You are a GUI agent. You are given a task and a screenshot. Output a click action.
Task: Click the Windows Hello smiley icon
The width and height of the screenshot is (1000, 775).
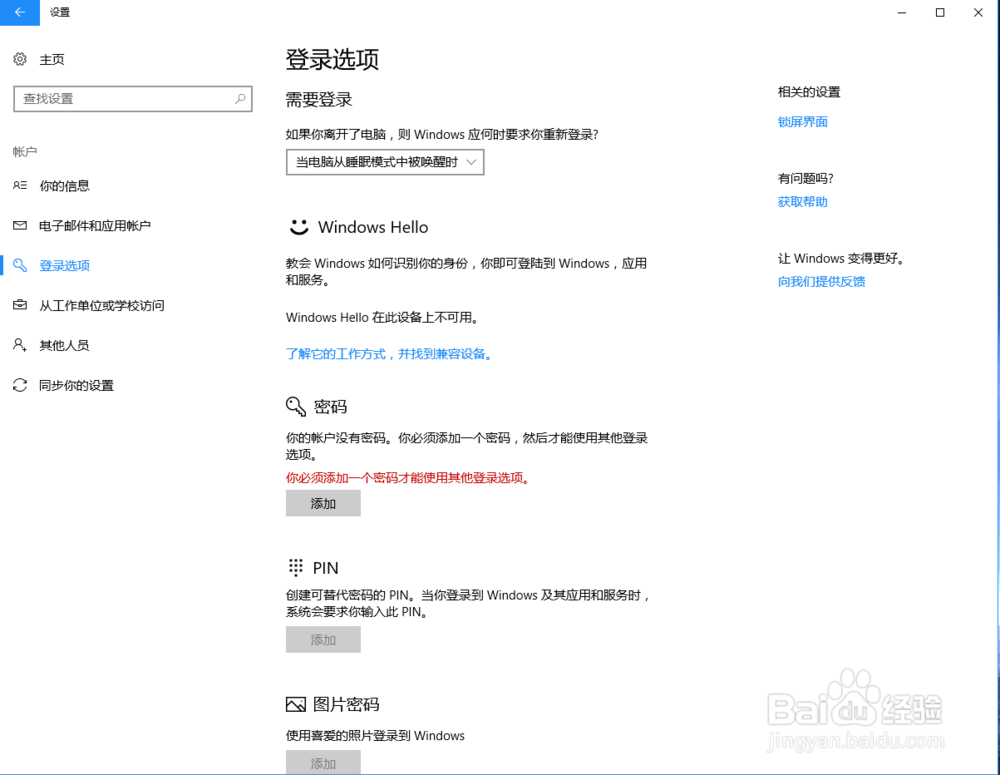[298, 226]
